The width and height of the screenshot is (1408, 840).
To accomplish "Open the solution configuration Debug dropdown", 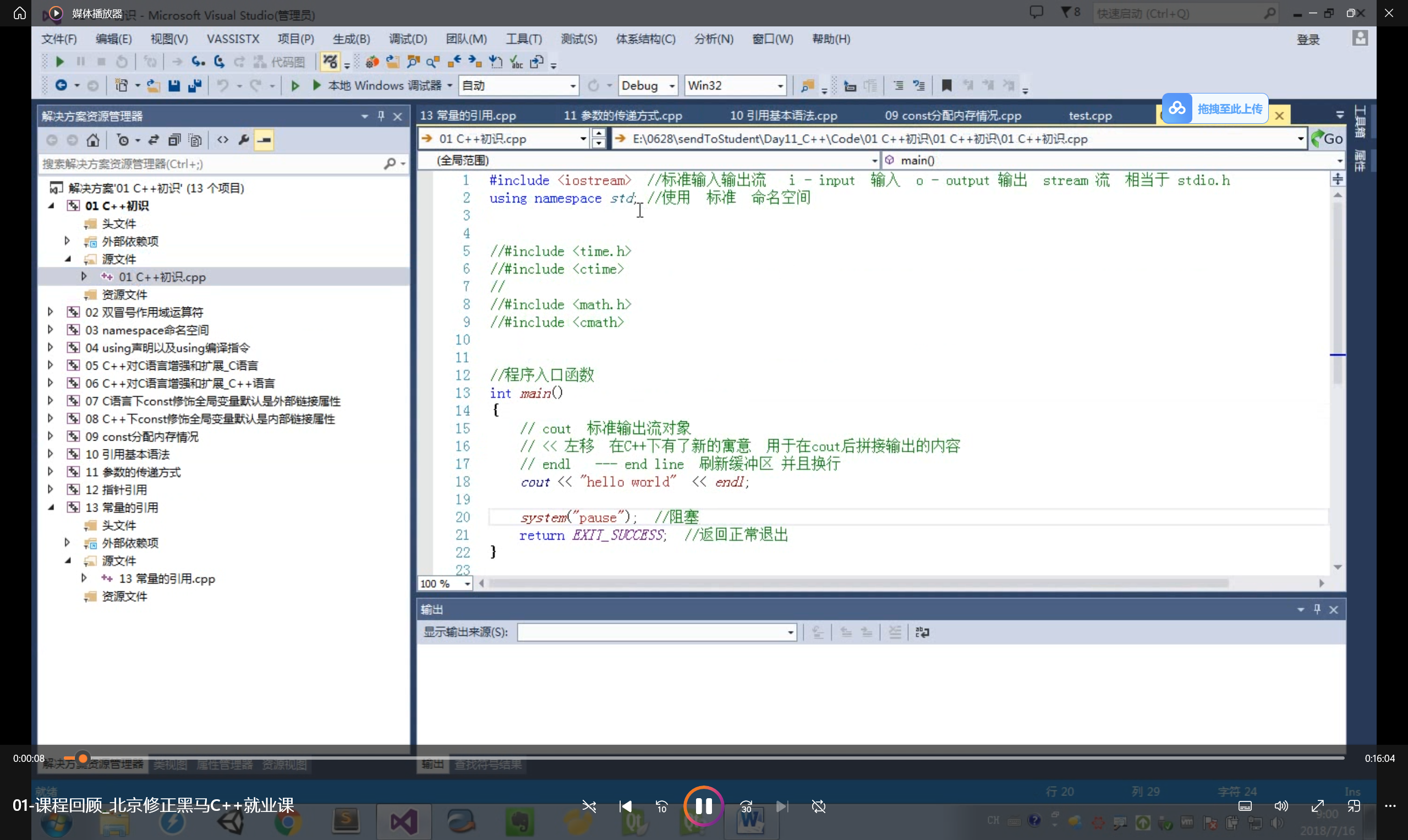I will pos(648,85).
